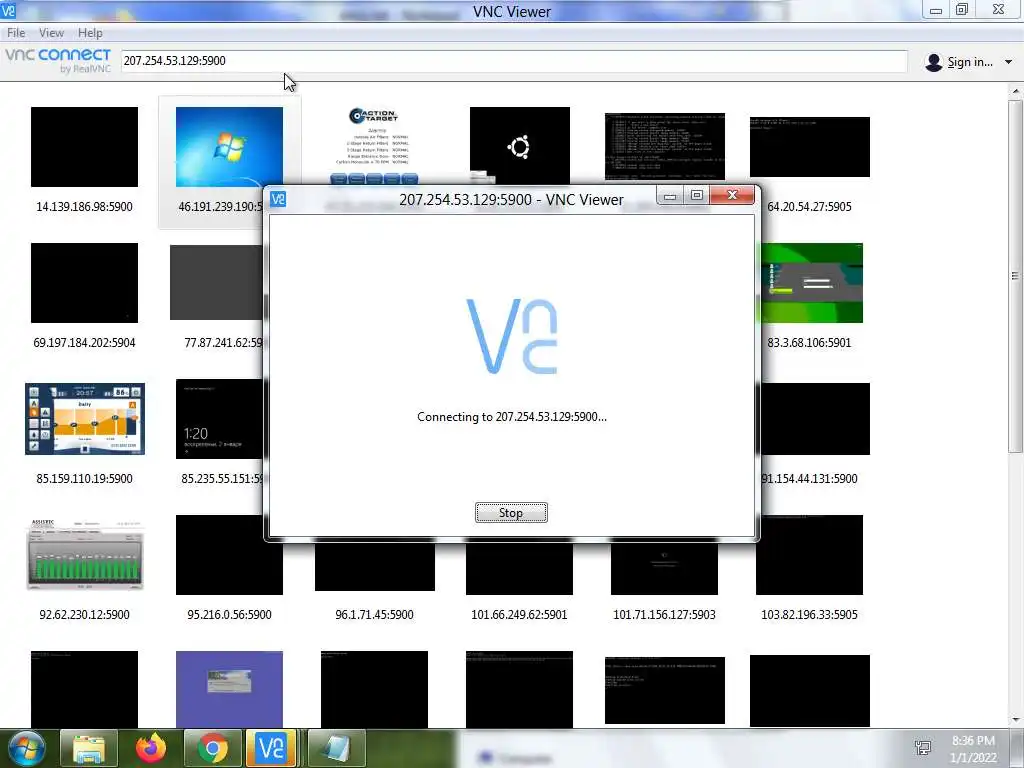The image size is (1024, 768).
Task: Select the 103.82.196.33:5905 thumbnail
Action: (809, 555)
